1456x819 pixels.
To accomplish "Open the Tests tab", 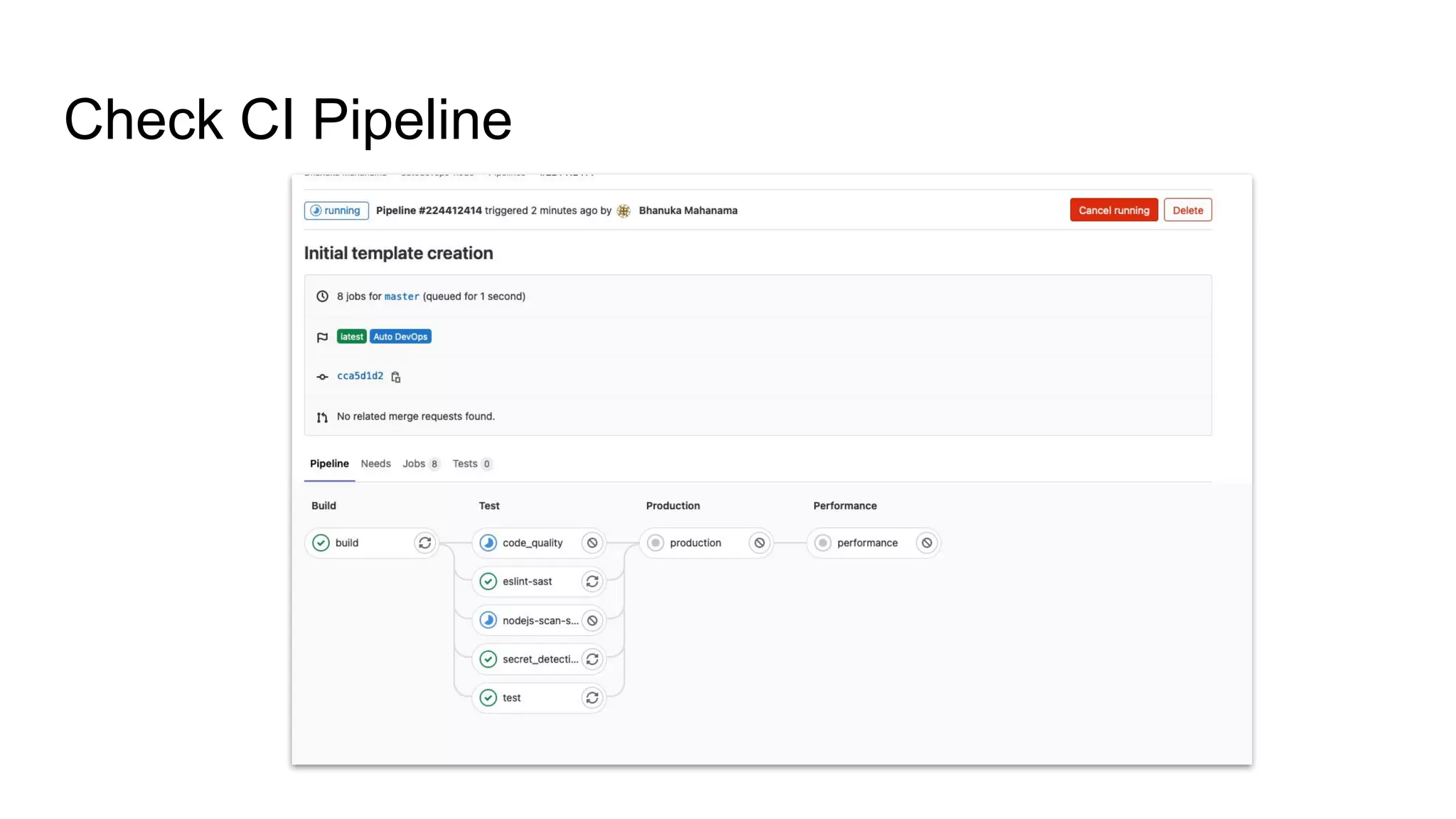I will coord(471,464).
